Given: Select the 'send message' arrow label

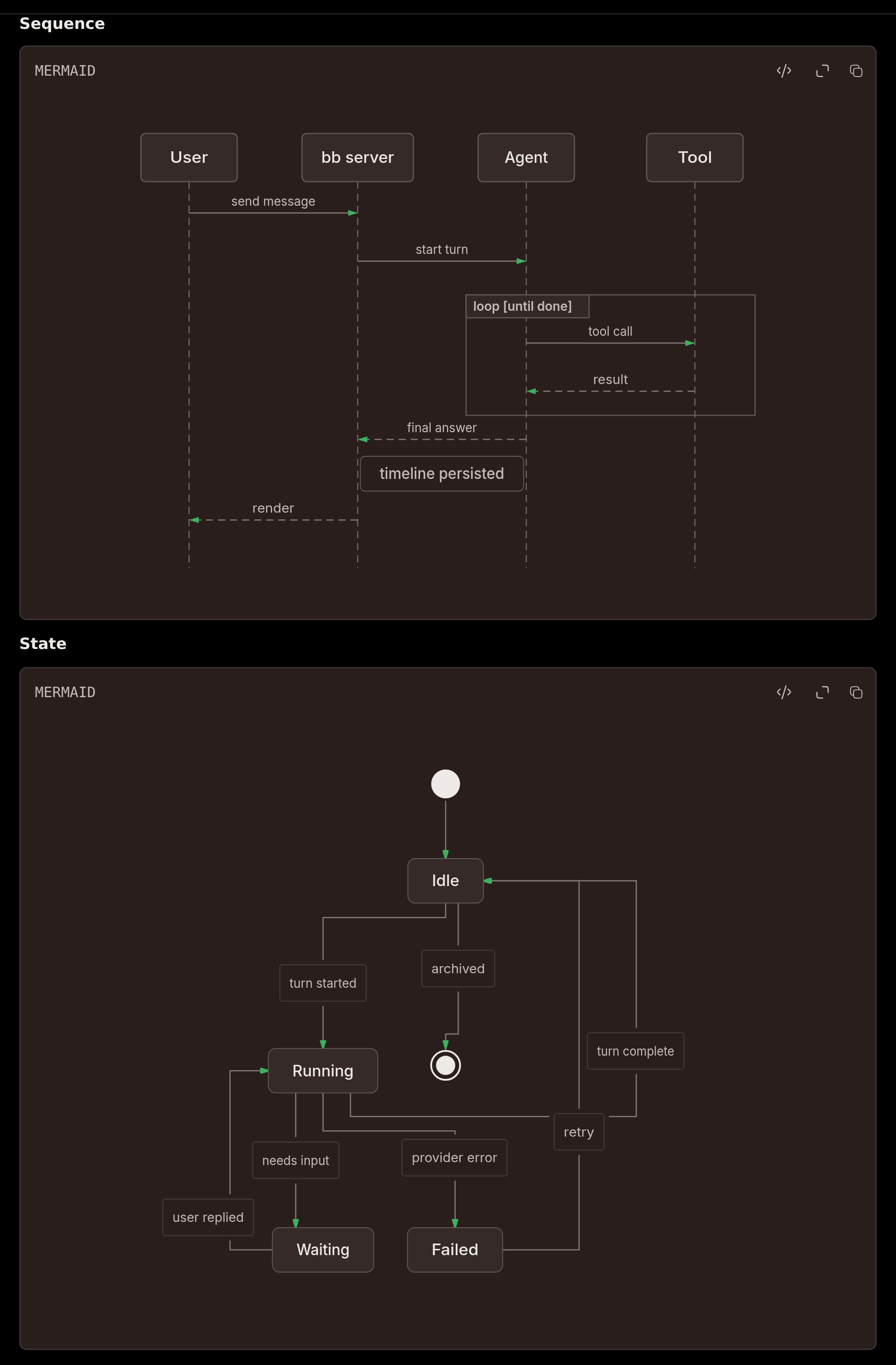Looking at the screenshot, I should pyautogui.click(x=274, y=201).
